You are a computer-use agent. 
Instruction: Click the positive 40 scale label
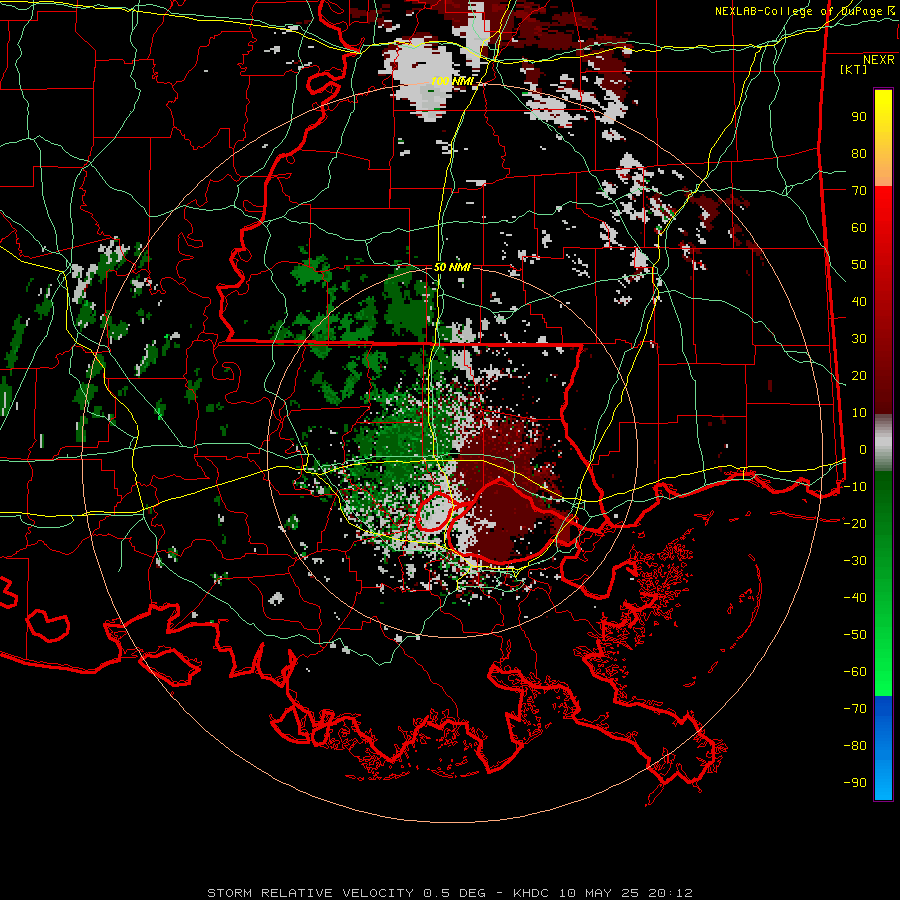[859, 301]
